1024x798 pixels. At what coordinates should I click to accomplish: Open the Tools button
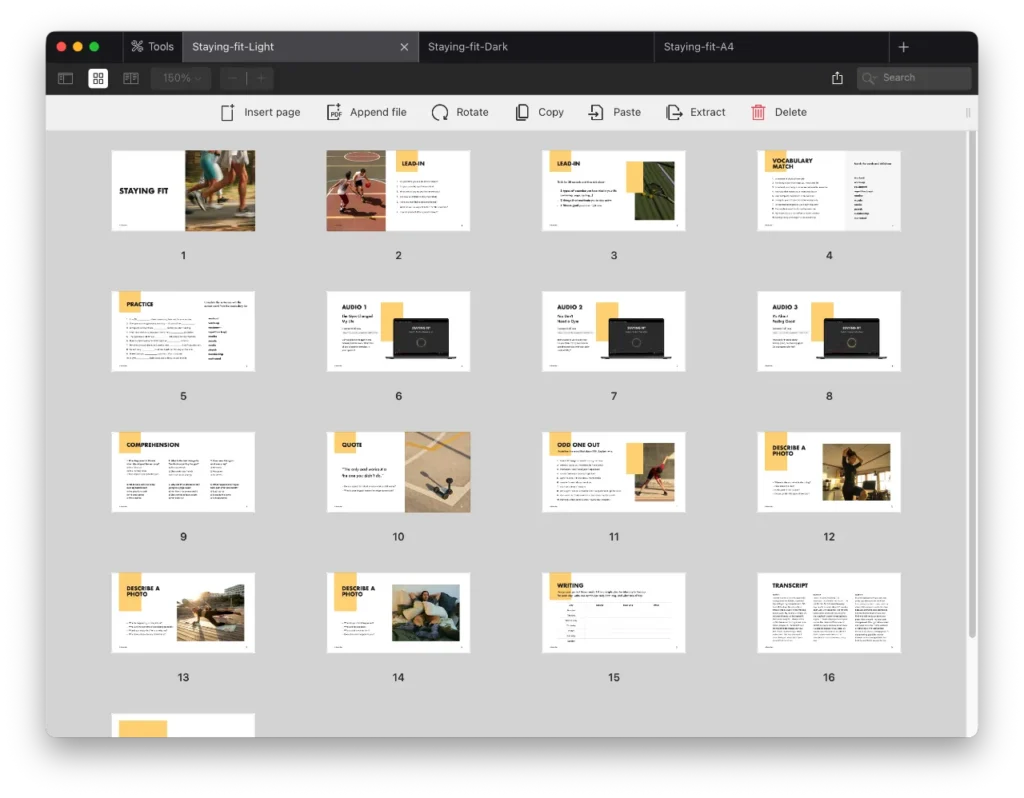click(x=151, y=47)
